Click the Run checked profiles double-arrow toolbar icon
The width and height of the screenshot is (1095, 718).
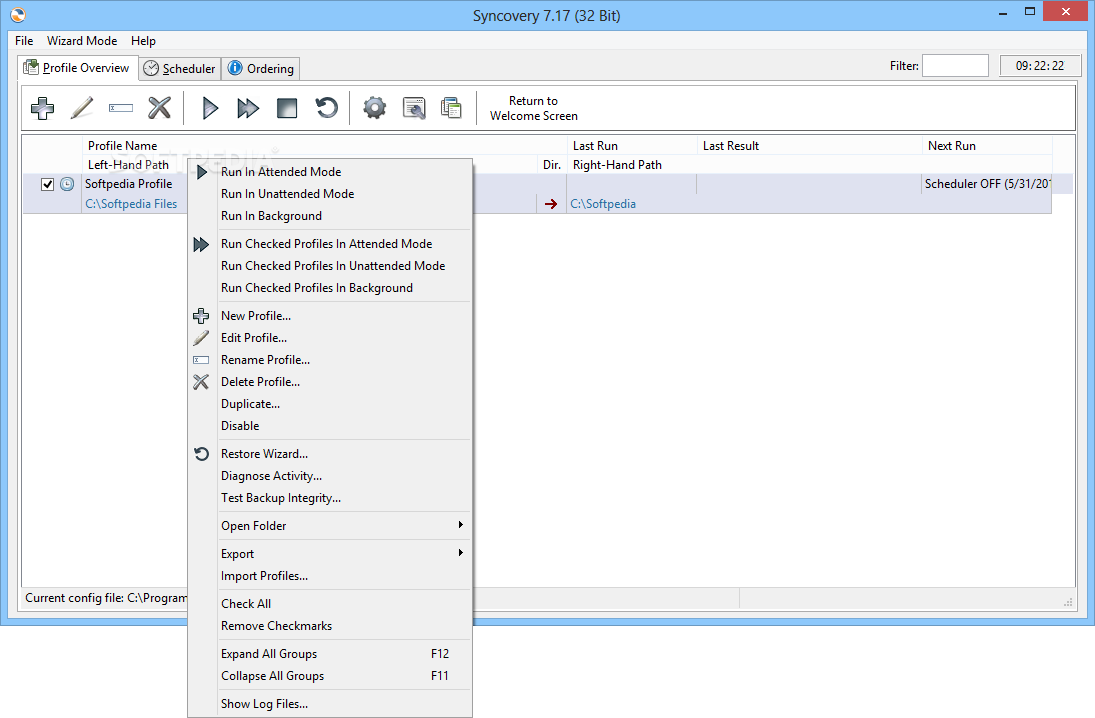[248, 108]
